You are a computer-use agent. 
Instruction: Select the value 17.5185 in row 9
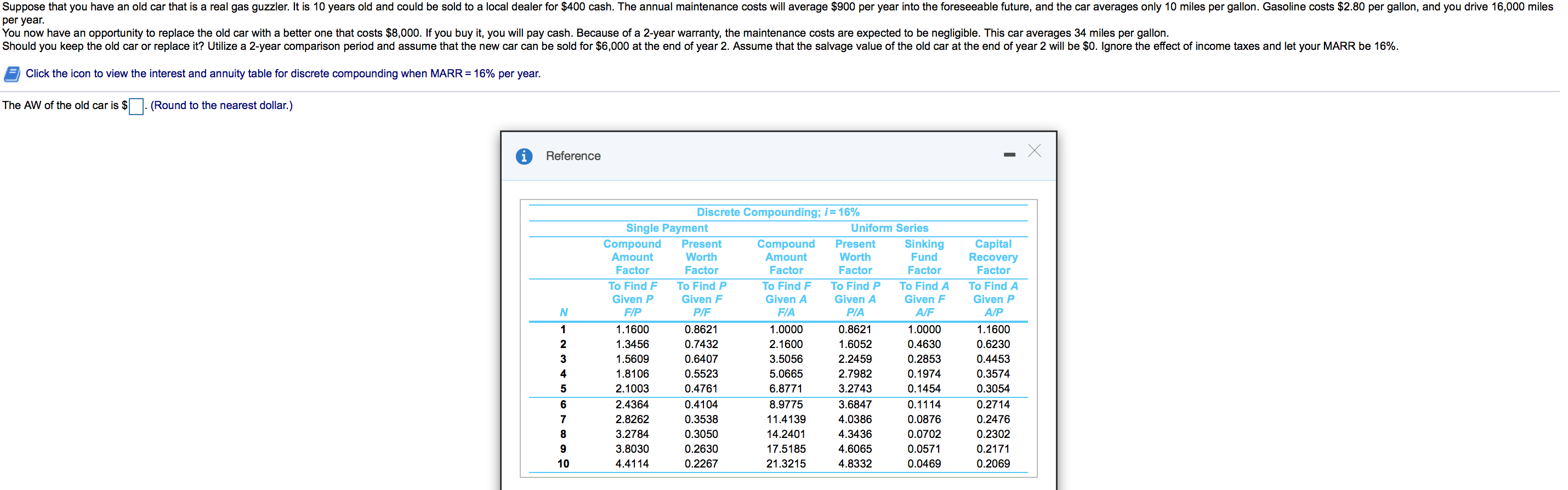click(x=786, y=448)
